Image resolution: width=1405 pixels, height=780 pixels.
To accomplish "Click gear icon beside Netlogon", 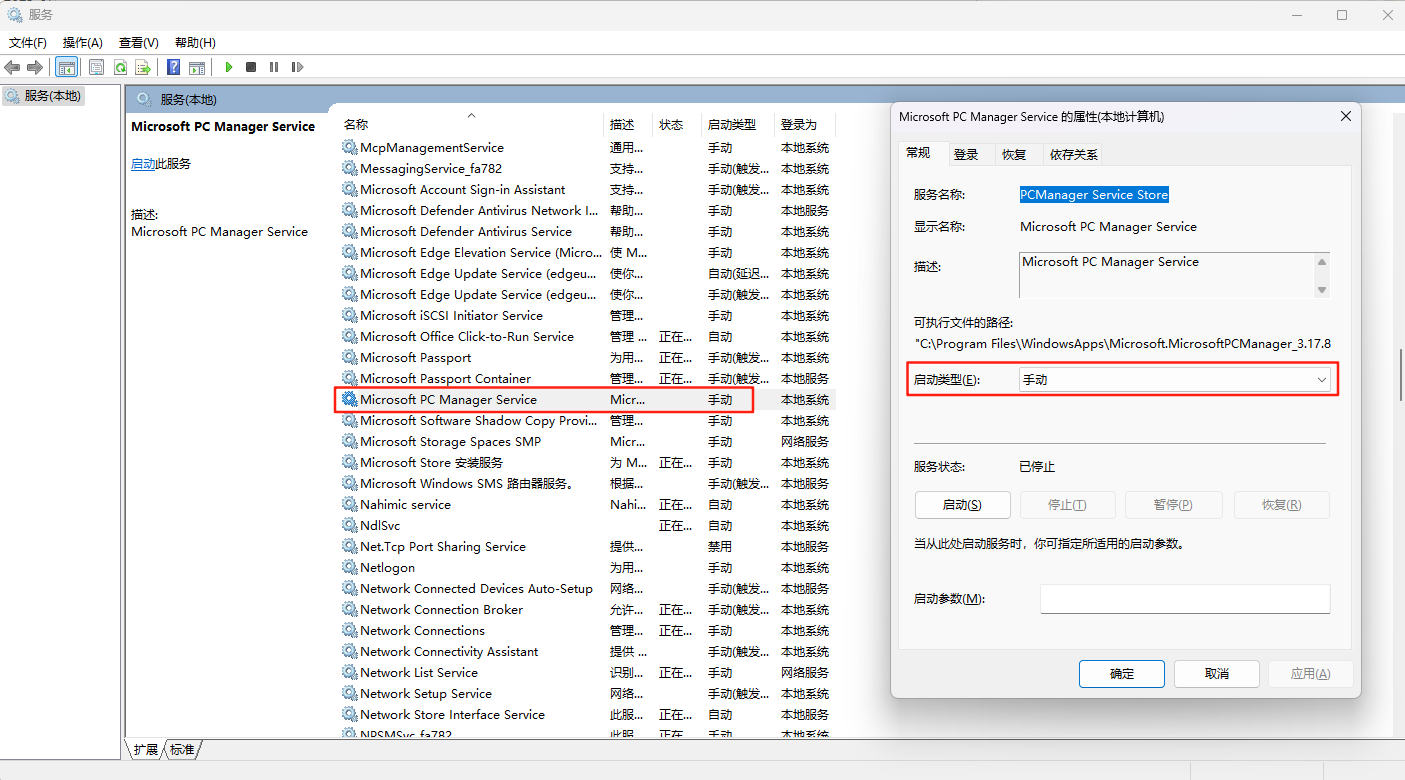I will pyautogui.click(x=349, y=567).
